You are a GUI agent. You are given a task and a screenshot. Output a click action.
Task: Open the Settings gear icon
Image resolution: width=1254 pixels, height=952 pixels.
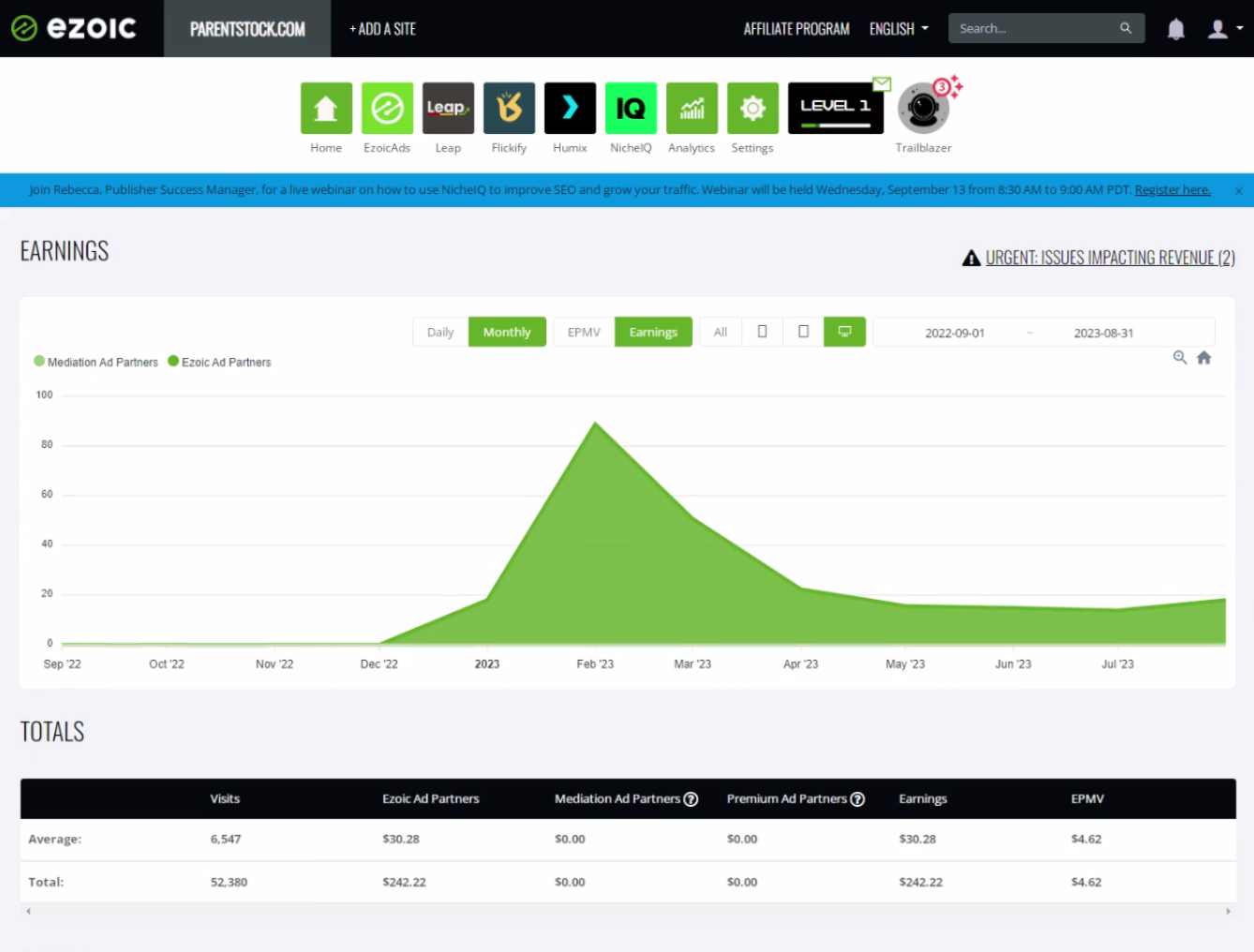tap(753, 109)
